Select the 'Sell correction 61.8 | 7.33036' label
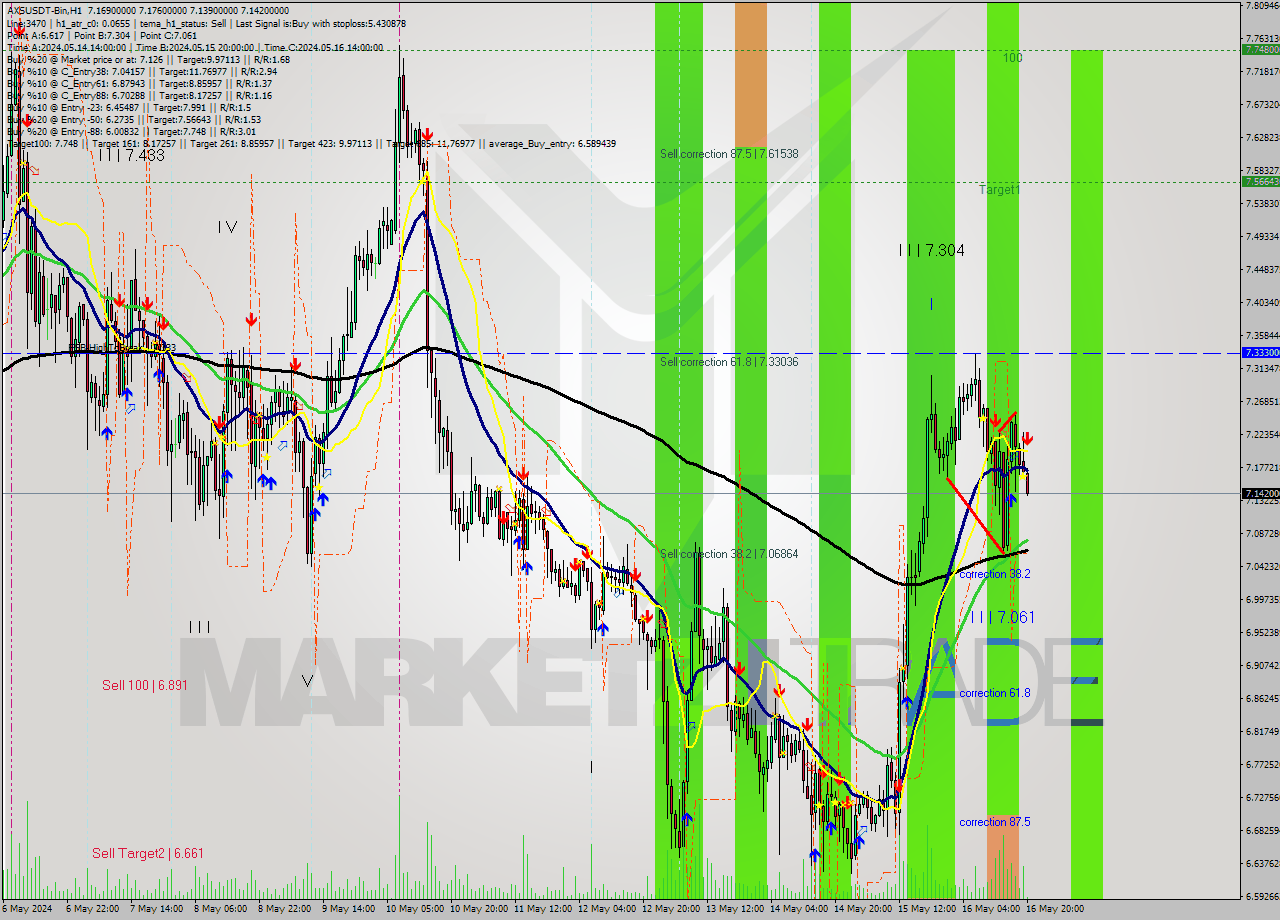1280x920 pixels. click(x=729, y=361)
